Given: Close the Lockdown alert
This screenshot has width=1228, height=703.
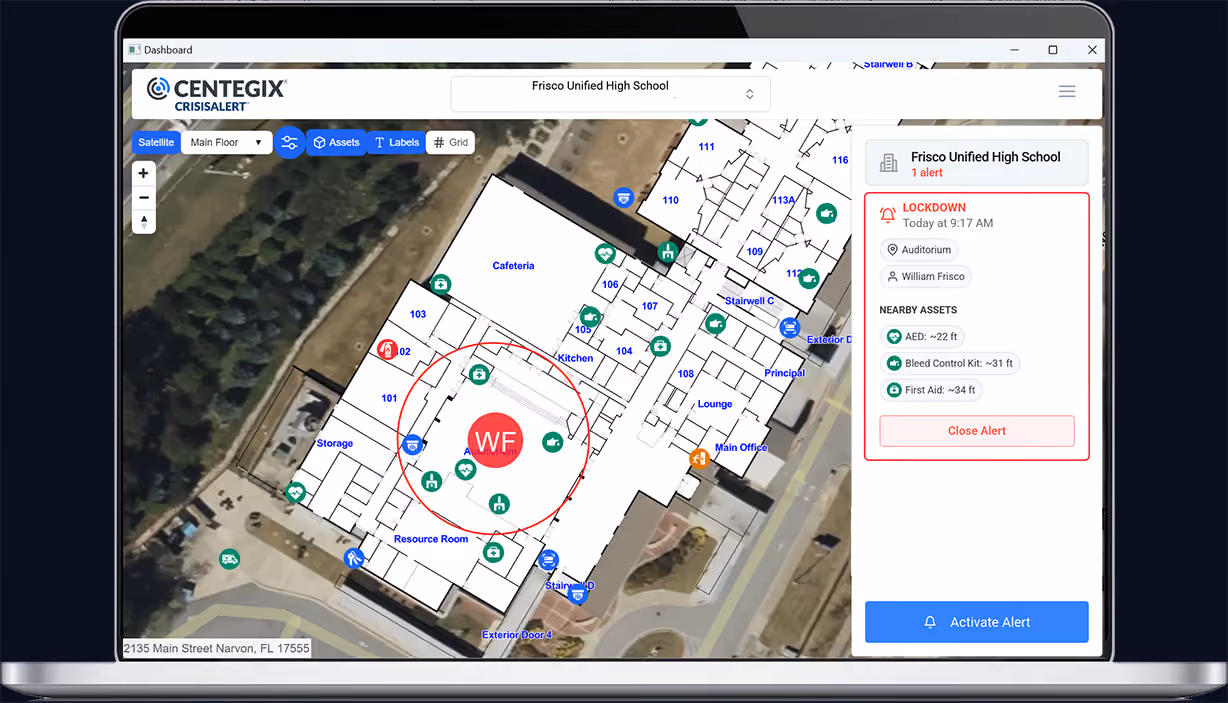Looking at the screenshot, I should (977, 431).
